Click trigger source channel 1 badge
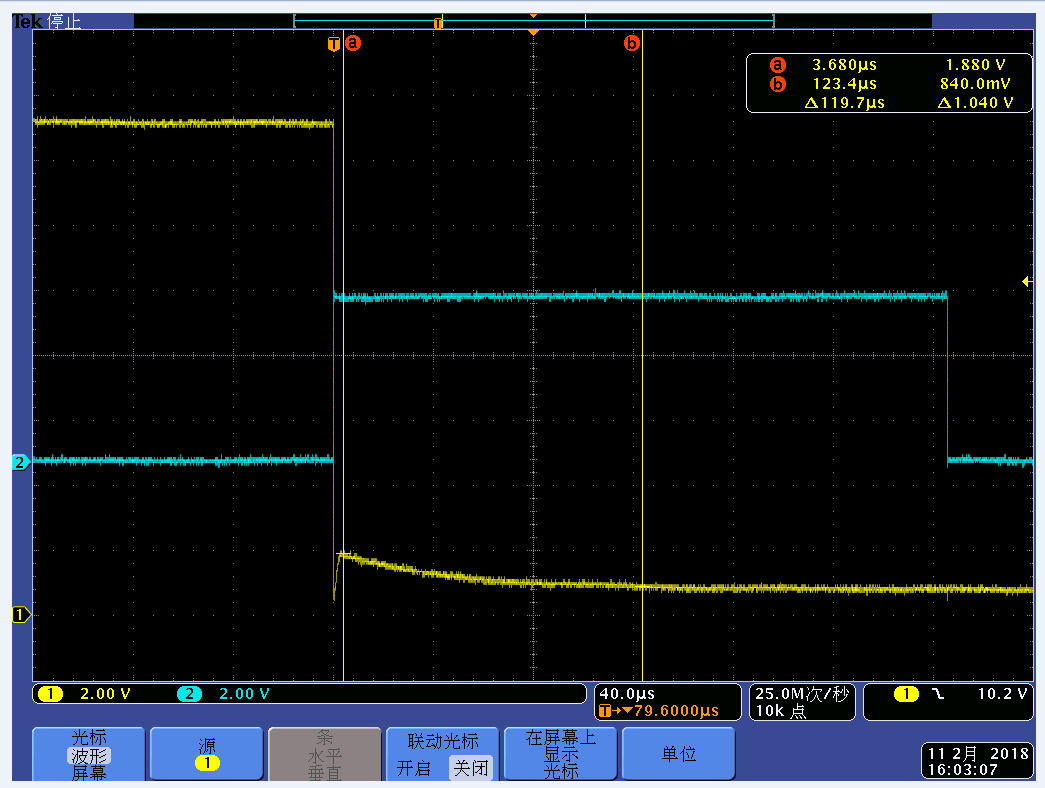 (906, 694)
